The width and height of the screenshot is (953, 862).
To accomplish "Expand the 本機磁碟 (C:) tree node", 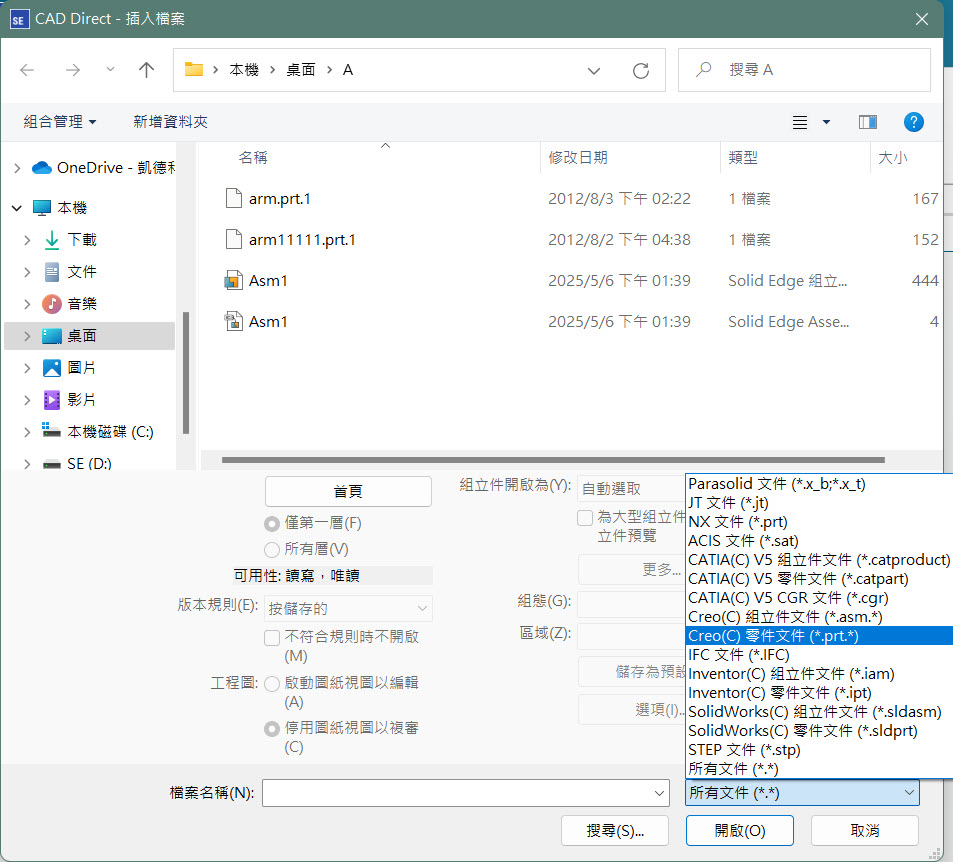I will point(27,432).
